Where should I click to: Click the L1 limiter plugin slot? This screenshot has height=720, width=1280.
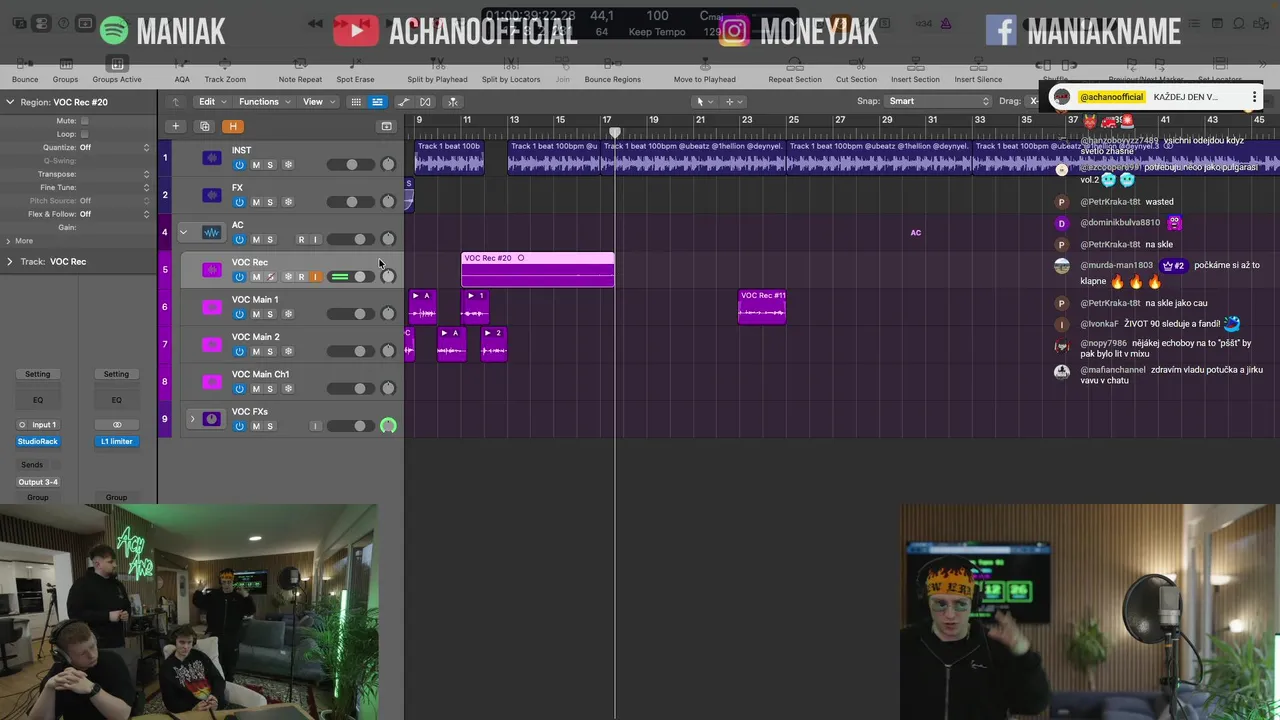coord(116,441)
